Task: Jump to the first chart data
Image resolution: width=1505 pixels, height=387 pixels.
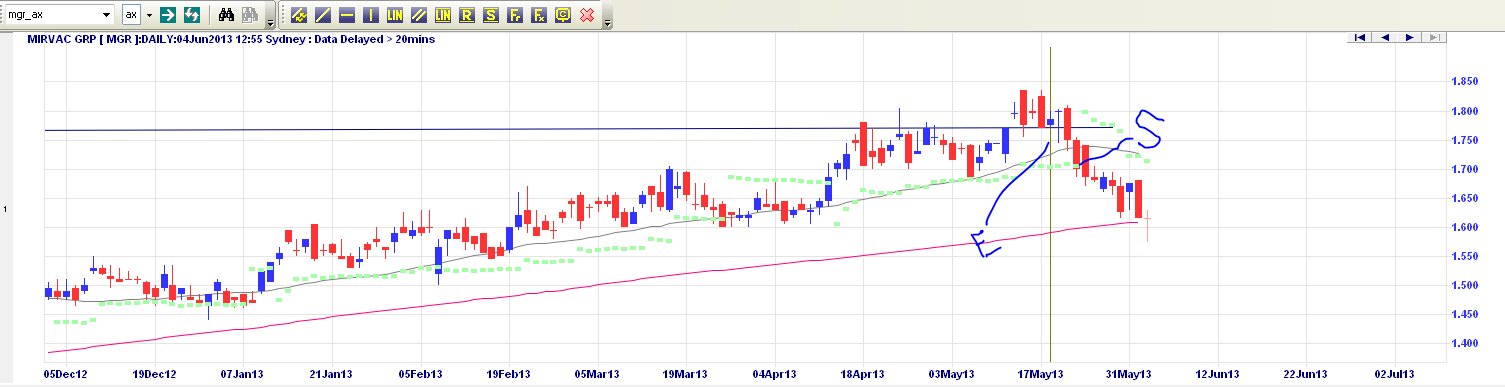Action: 1360,37
